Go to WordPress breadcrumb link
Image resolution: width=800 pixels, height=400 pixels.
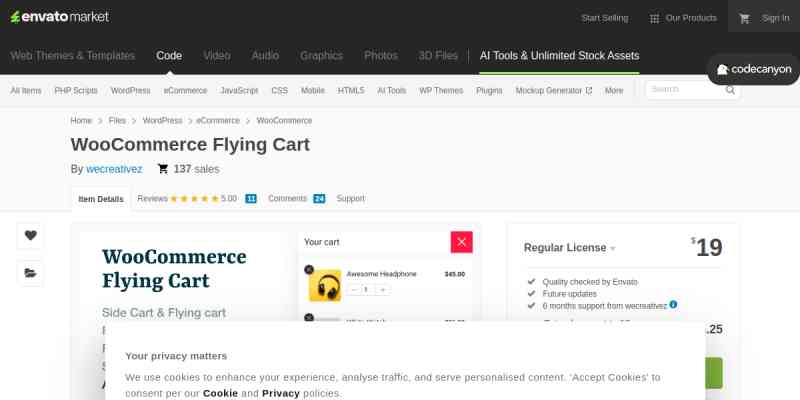(x=162, y=120)
